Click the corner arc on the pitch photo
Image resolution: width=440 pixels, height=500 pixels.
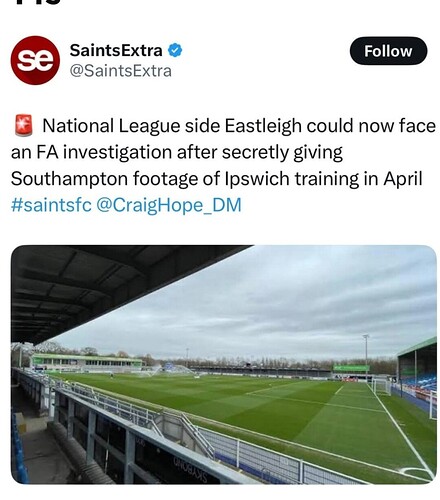(417, 472)
